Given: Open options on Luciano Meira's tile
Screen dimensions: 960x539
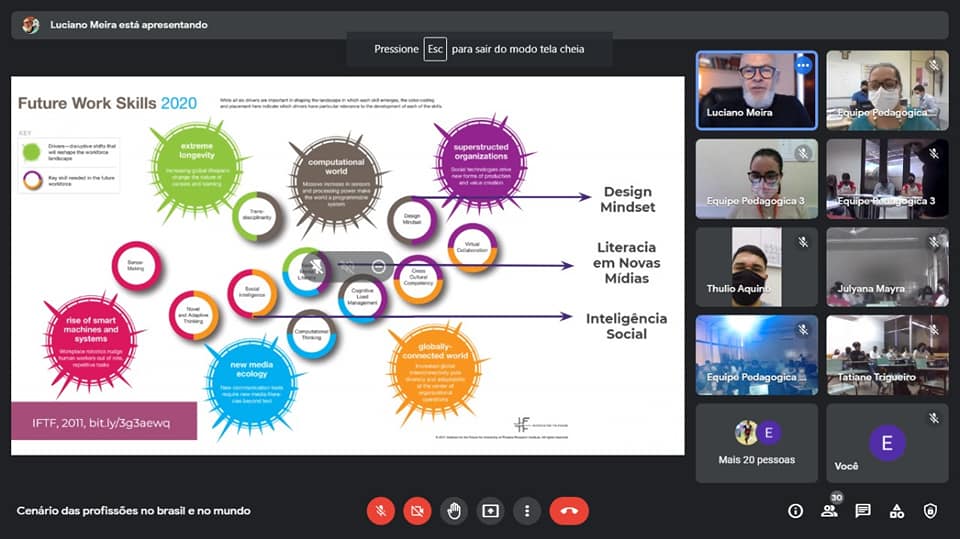Looking at the screenshot, I should coord(803,65).
